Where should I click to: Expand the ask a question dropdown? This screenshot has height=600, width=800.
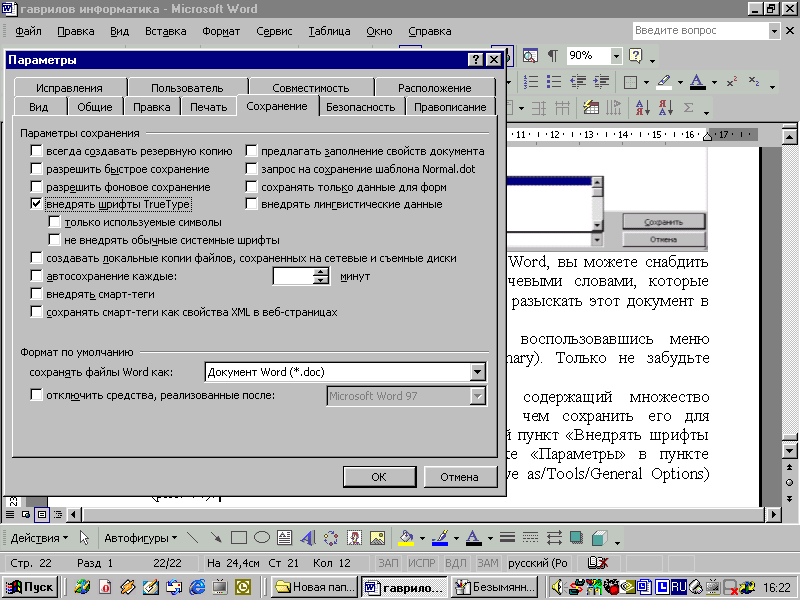tap(774, 31)
